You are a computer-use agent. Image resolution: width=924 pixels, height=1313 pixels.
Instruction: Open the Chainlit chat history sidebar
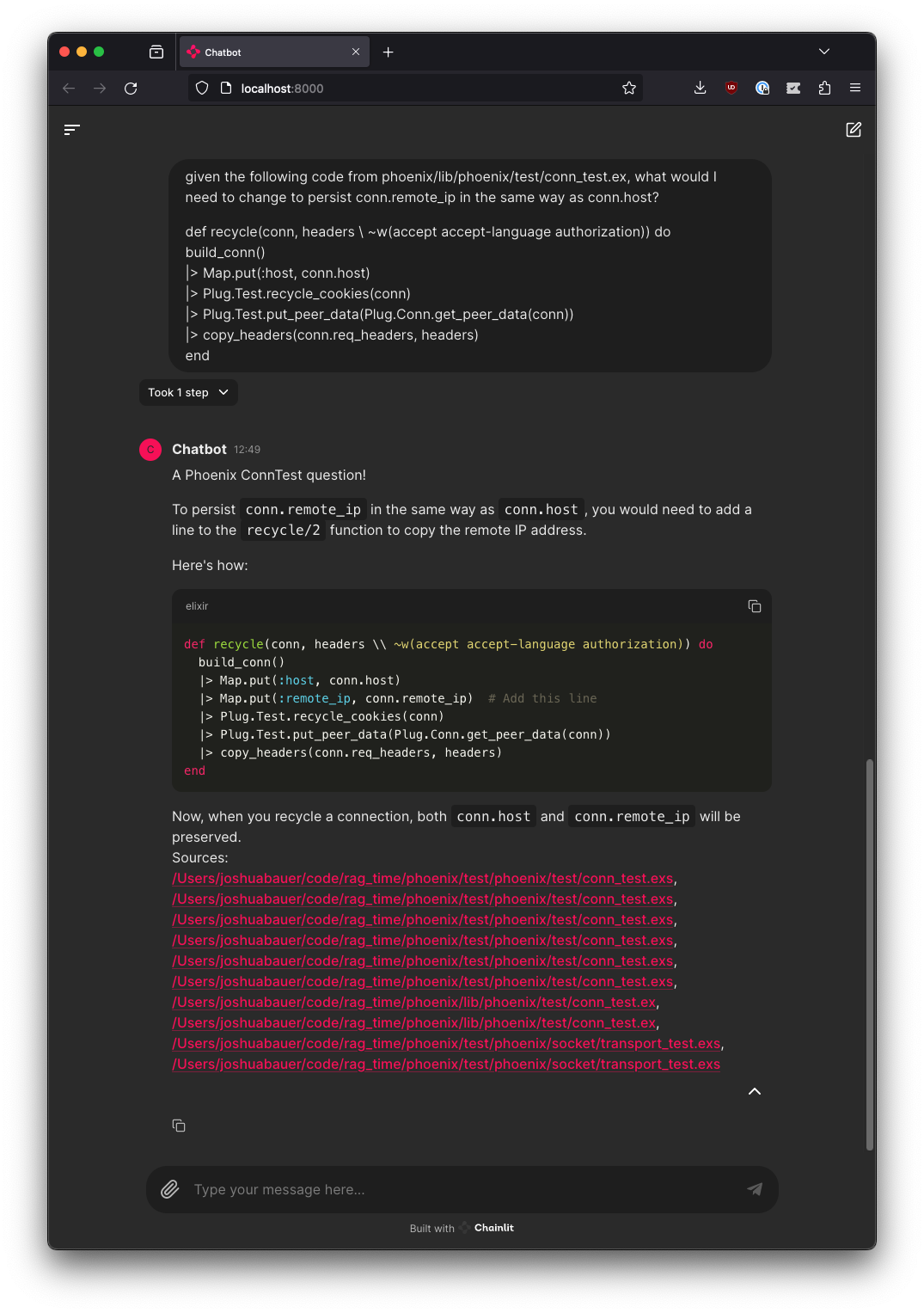click(x=72, y=130)
